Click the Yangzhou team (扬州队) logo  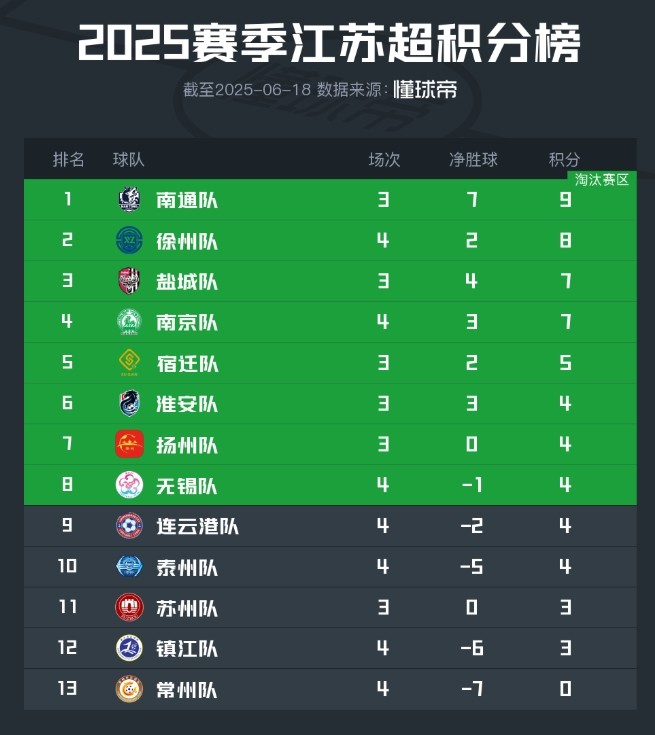point(129,445)
